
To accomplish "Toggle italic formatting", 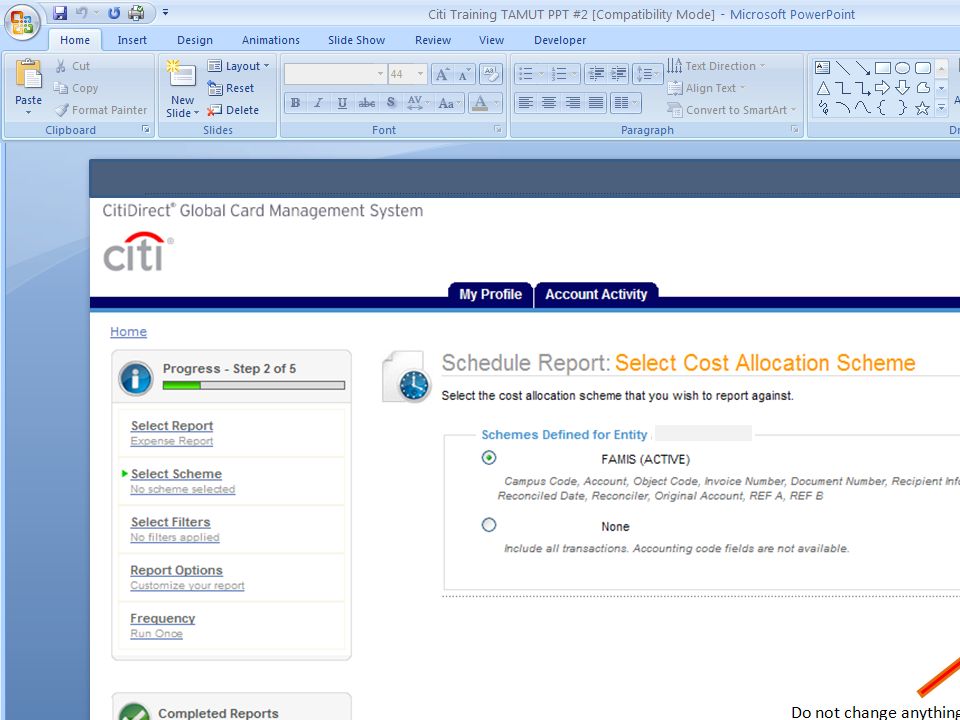I will tap(318, 103).
